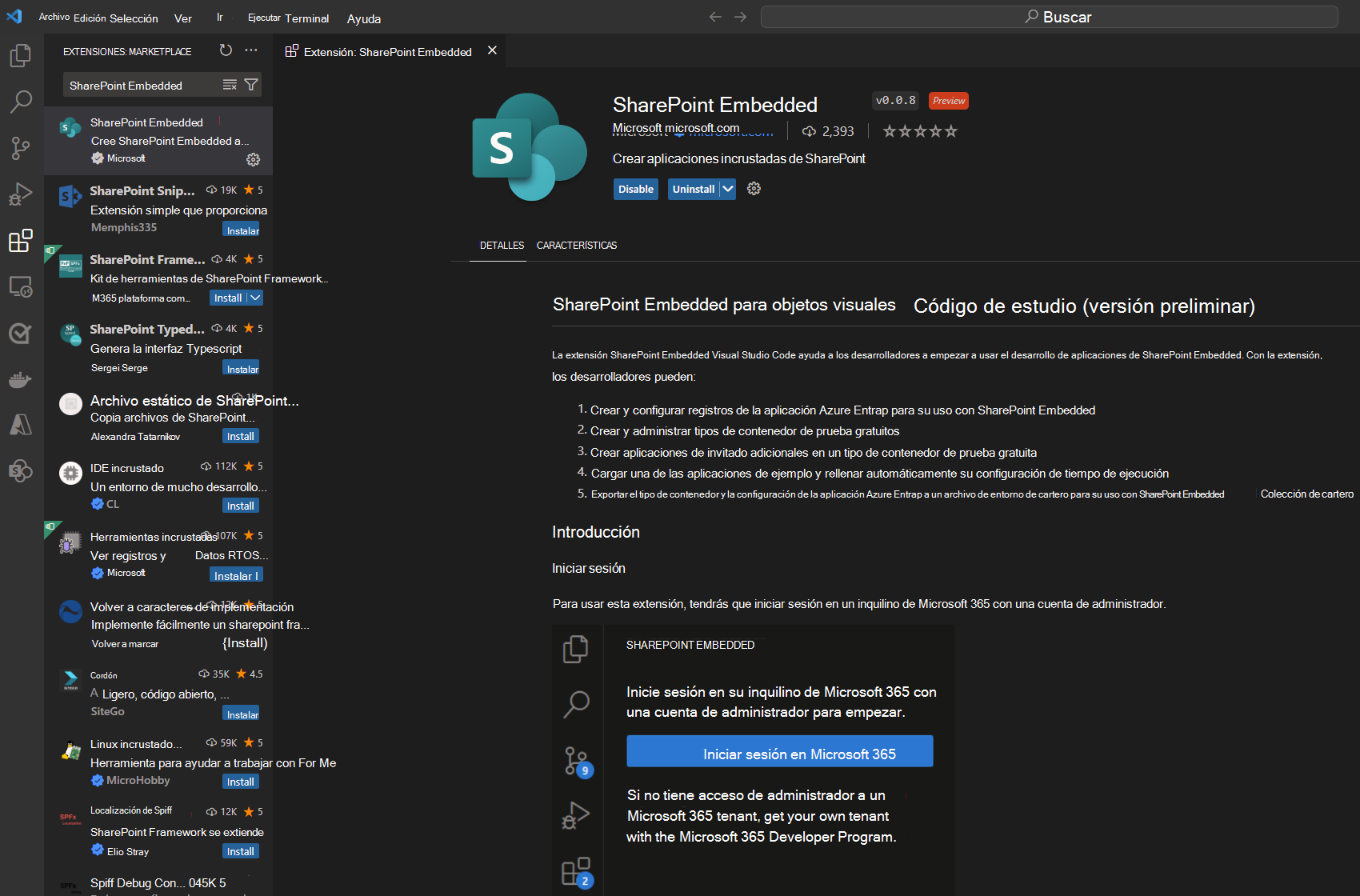Install Localización de Spiff extension

(x=241, y=851)
